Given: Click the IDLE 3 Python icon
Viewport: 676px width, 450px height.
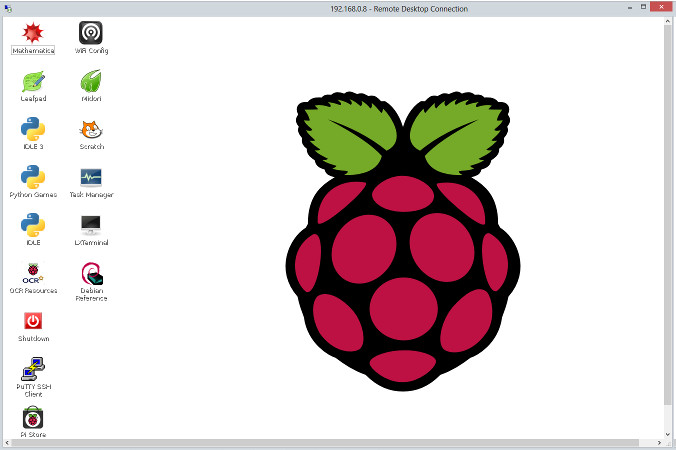Looking at the screenshot, I should click(x=33, y=130).
